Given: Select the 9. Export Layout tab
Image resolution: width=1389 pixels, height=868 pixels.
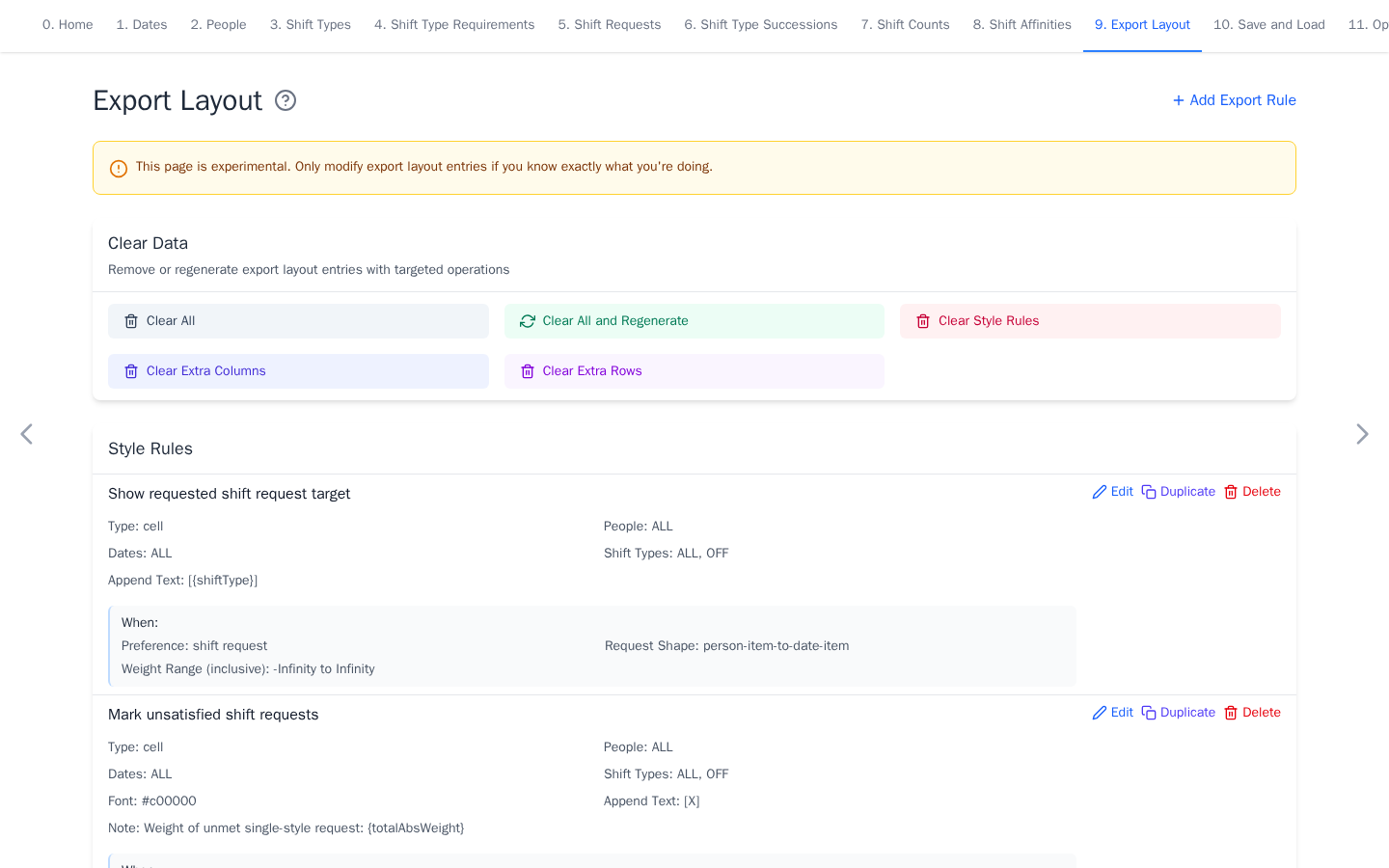Looking at the screenshot, I should tap(1142, 25).
